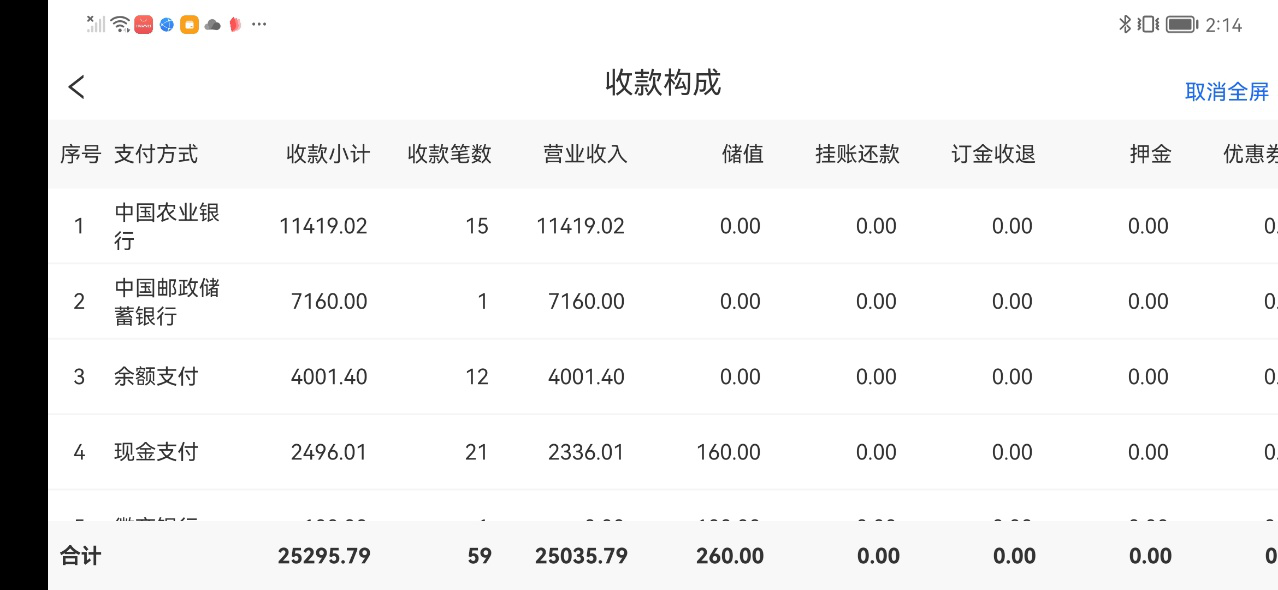Tap the 挂账还款 column header
Screen dimensions: 1278x590
(x=857, y=154)
